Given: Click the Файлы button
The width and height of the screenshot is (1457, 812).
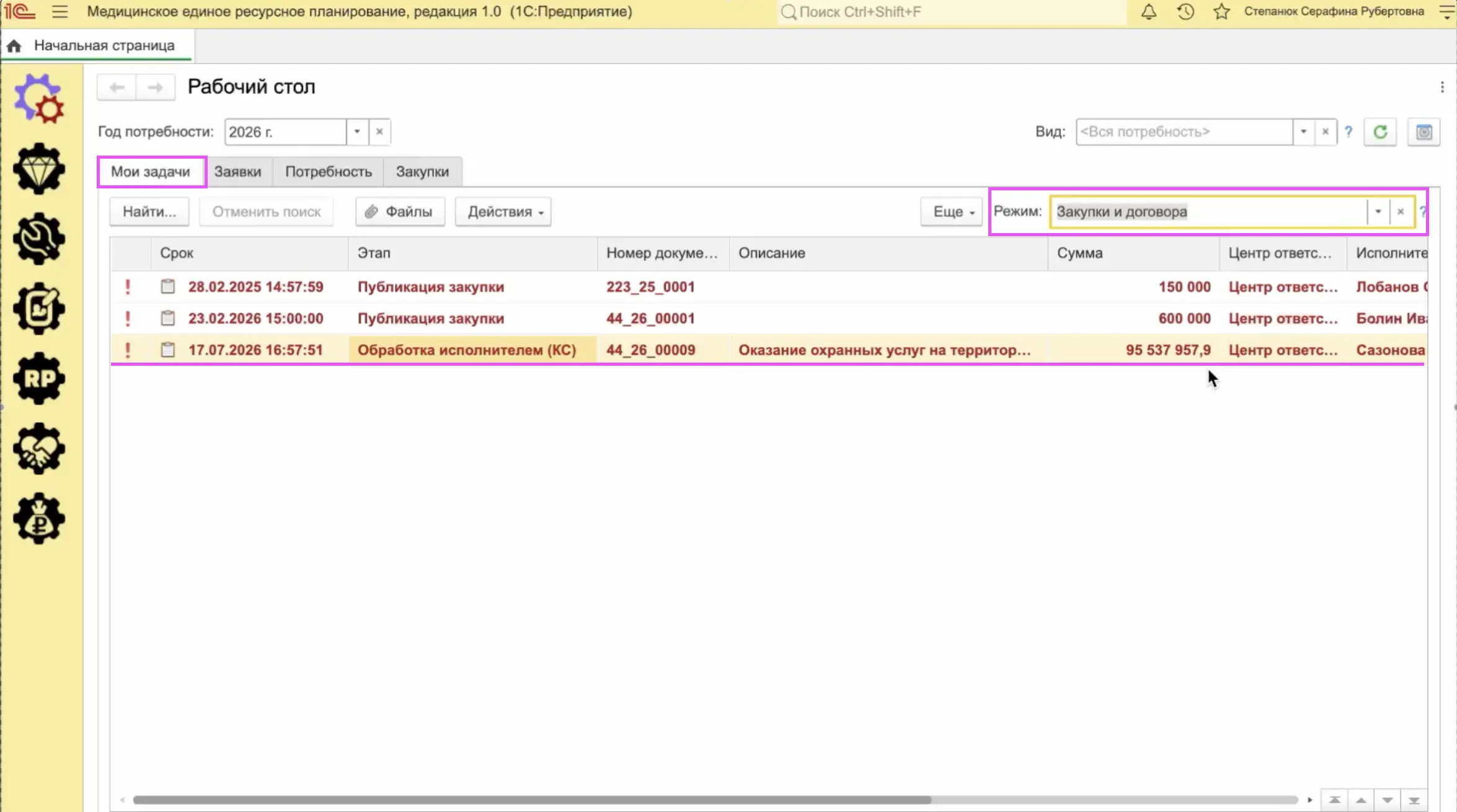Looking at the screenshot, I should coord(400,211).
